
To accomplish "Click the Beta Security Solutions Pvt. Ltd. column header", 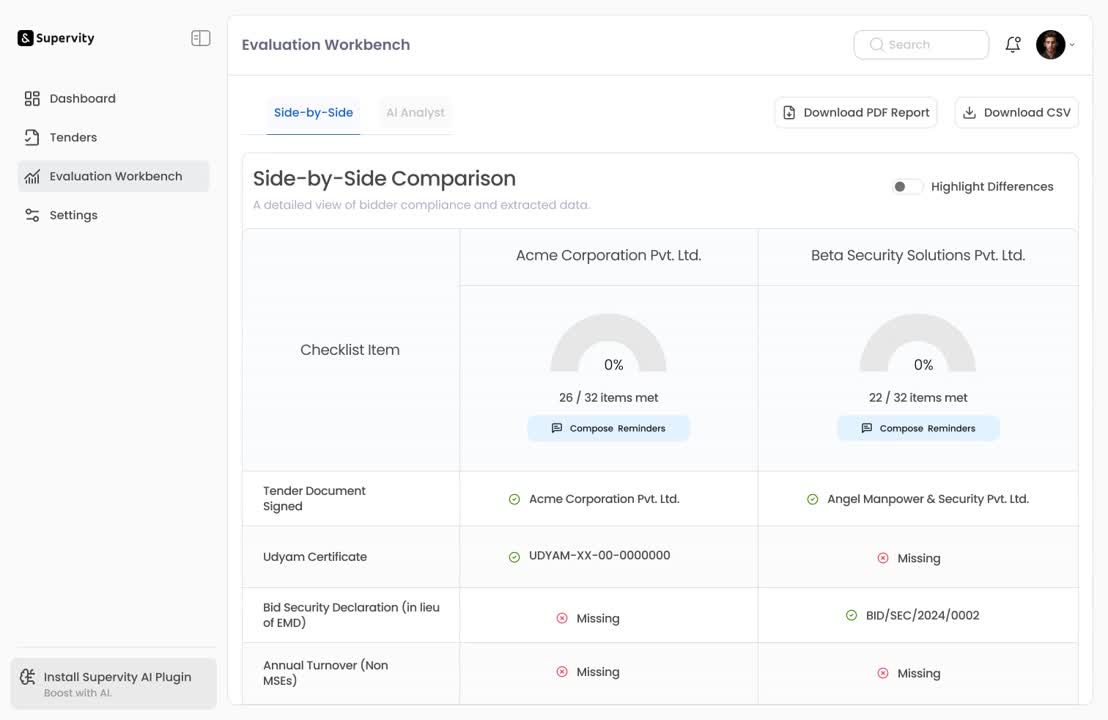I will (918, 256).
